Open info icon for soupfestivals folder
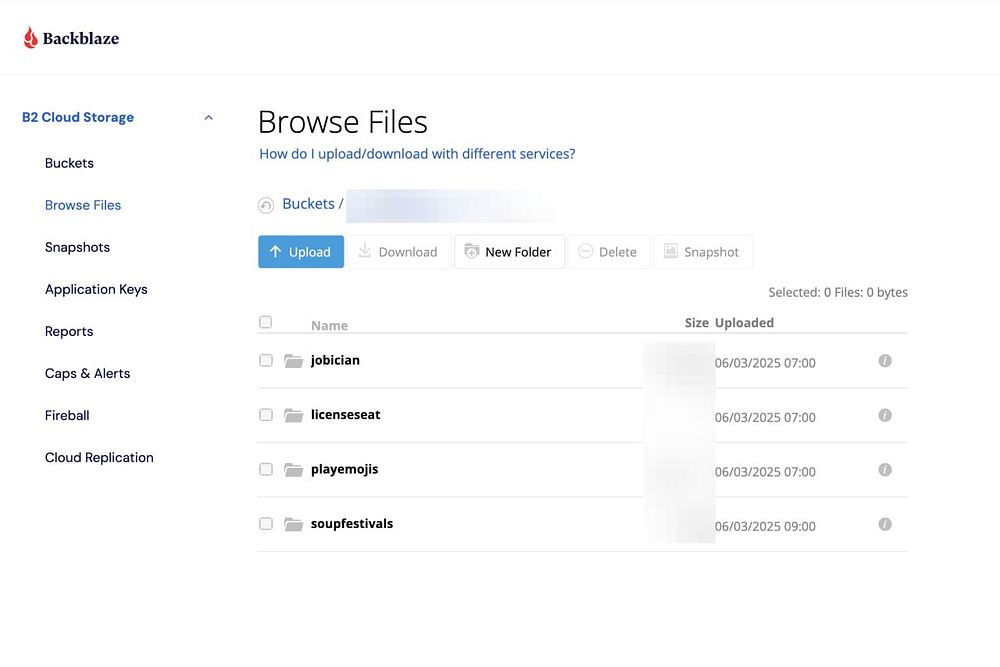 (x=885, y=524)
